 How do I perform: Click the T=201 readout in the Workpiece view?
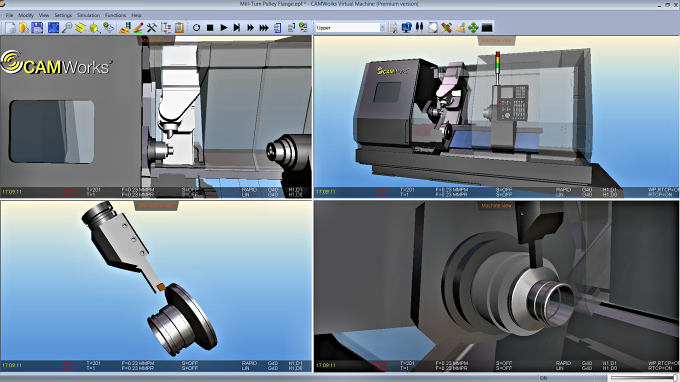(x=93, y=363)
